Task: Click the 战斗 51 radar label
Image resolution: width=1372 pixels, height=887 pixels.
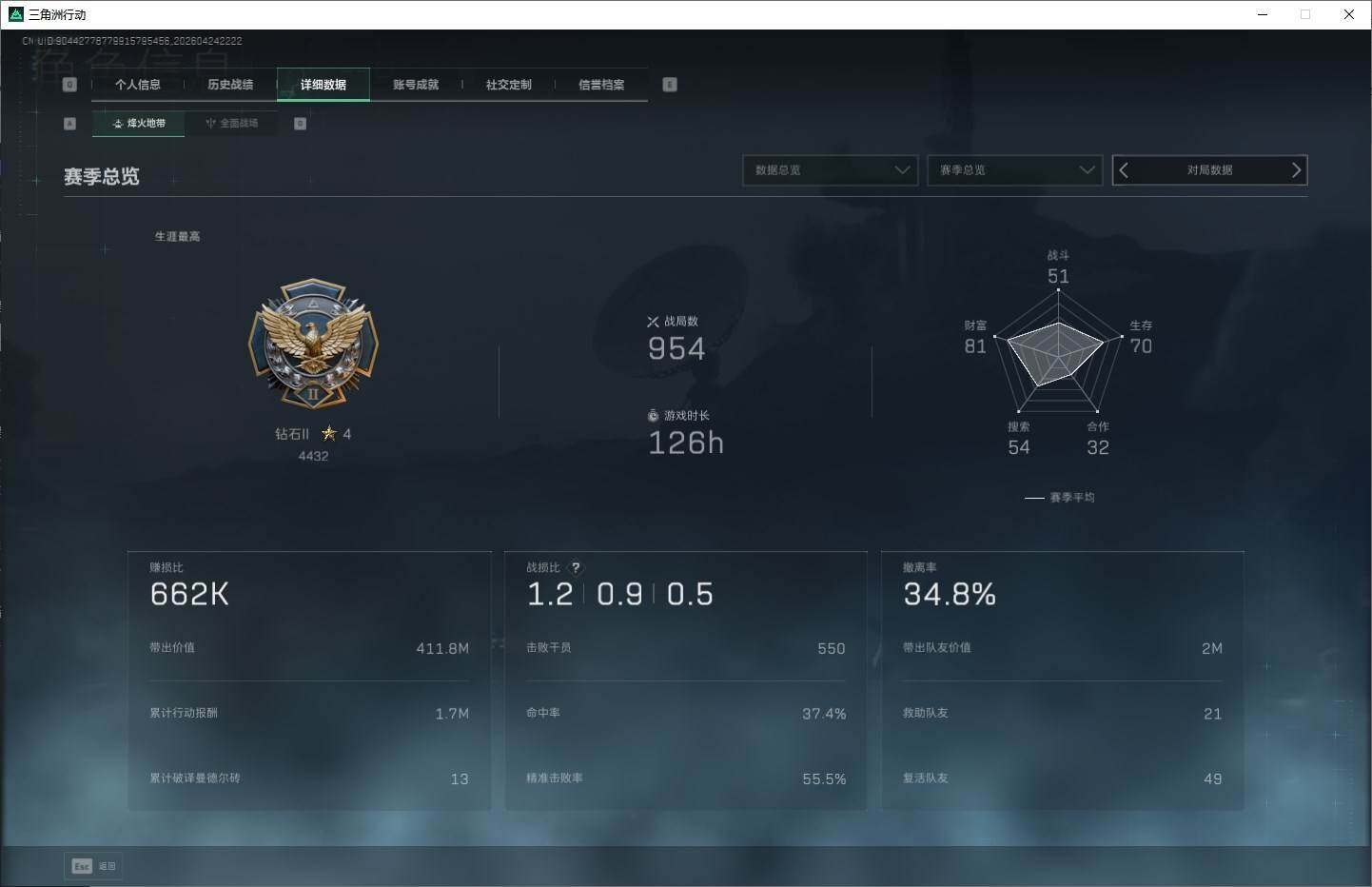Action: click(1058, 267)
